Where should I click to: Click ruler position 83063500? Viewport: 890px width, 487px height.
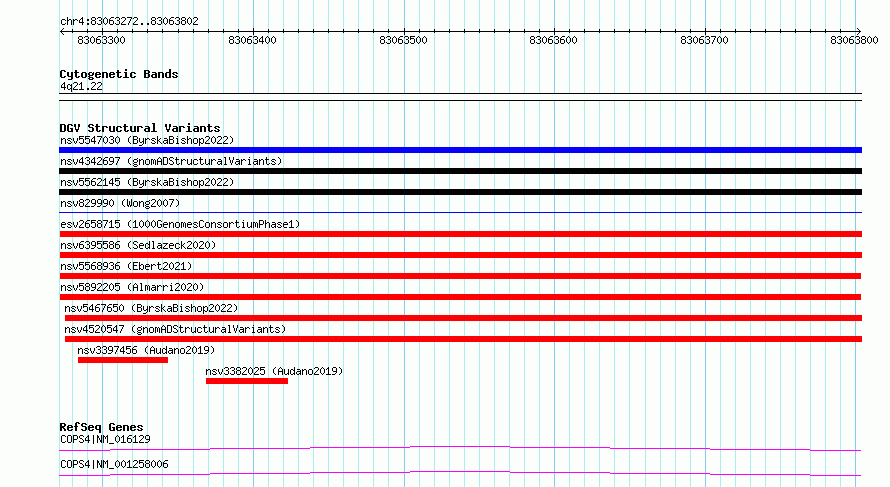pyautogui.click(x=403, y=40)
